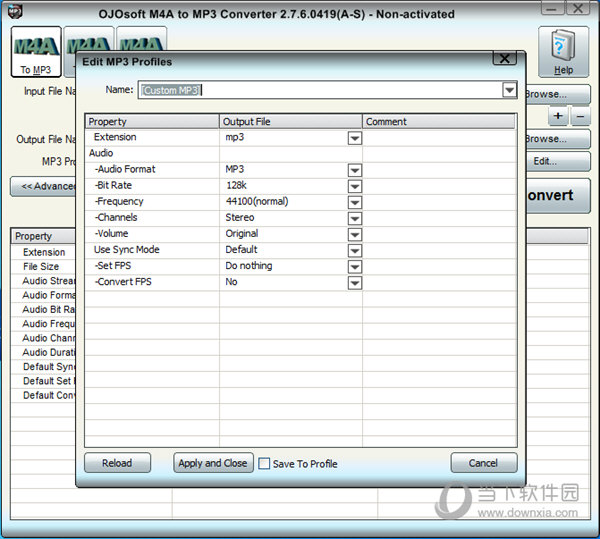Image resolution: width=600 pixels, height=539 pixels.
Task: Click the -Volume property label
Action: pyautogui.click(x=111, y=234)
